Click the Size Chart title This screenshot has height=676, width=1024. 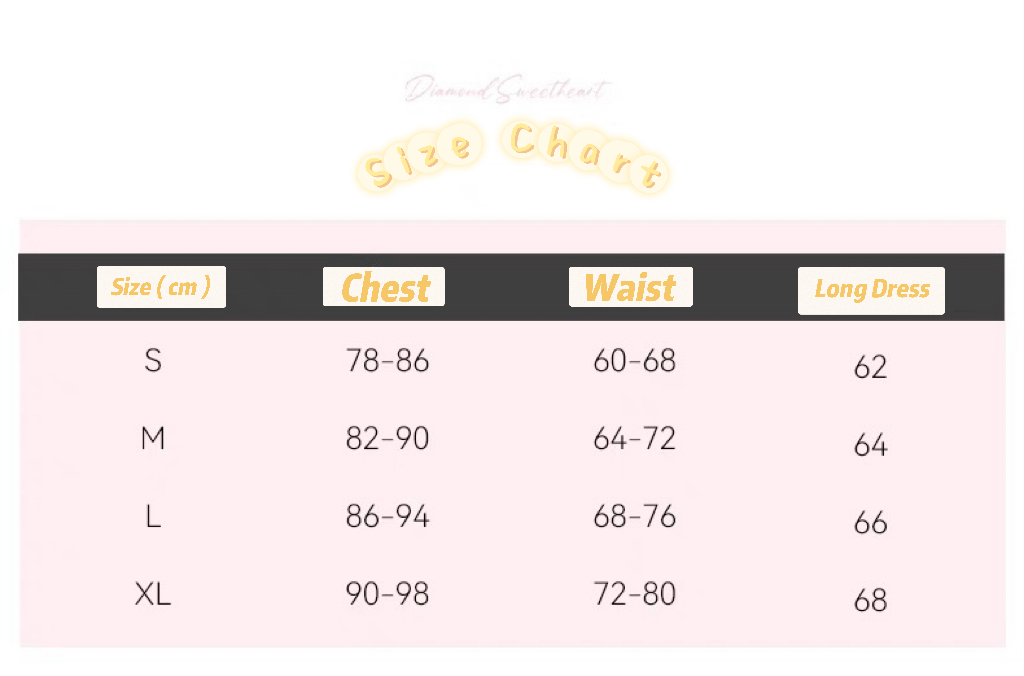coord(514,157)
